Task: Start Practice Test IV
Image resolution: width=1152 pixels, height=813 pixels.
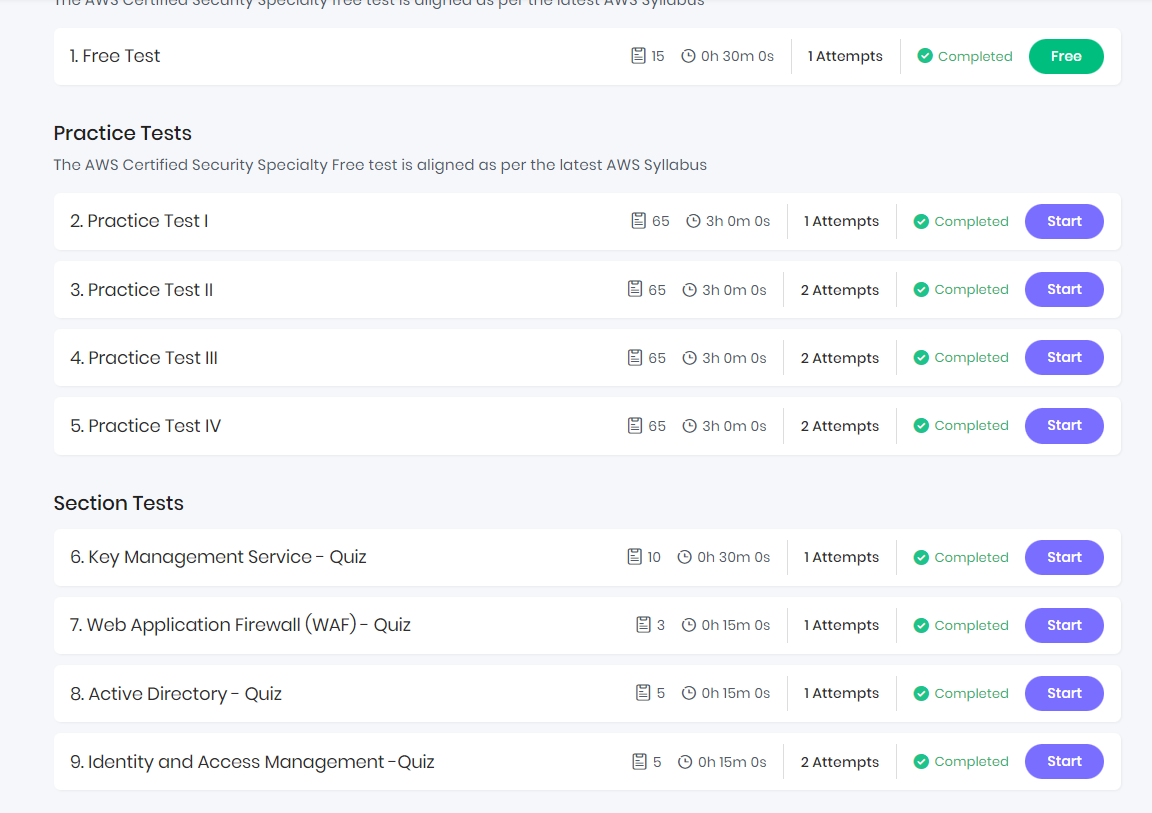Action: 1064,426
